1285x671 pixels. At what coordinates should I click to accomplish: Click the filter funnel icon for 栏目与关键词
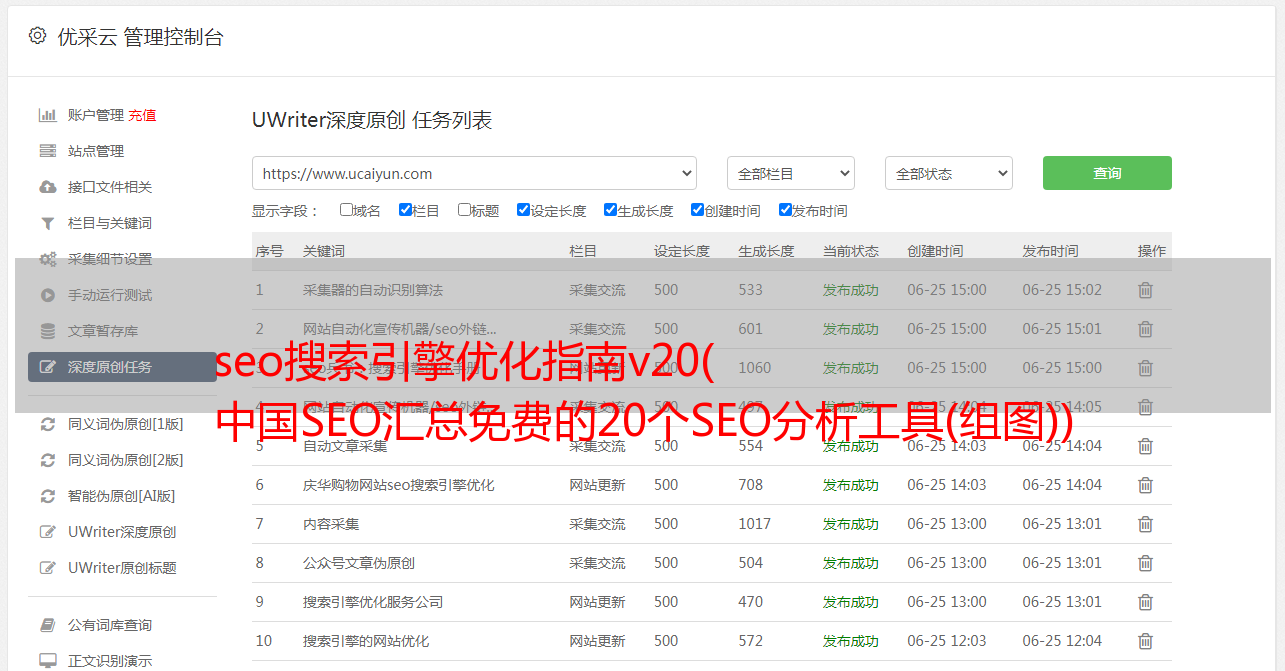tap(47, 223)
